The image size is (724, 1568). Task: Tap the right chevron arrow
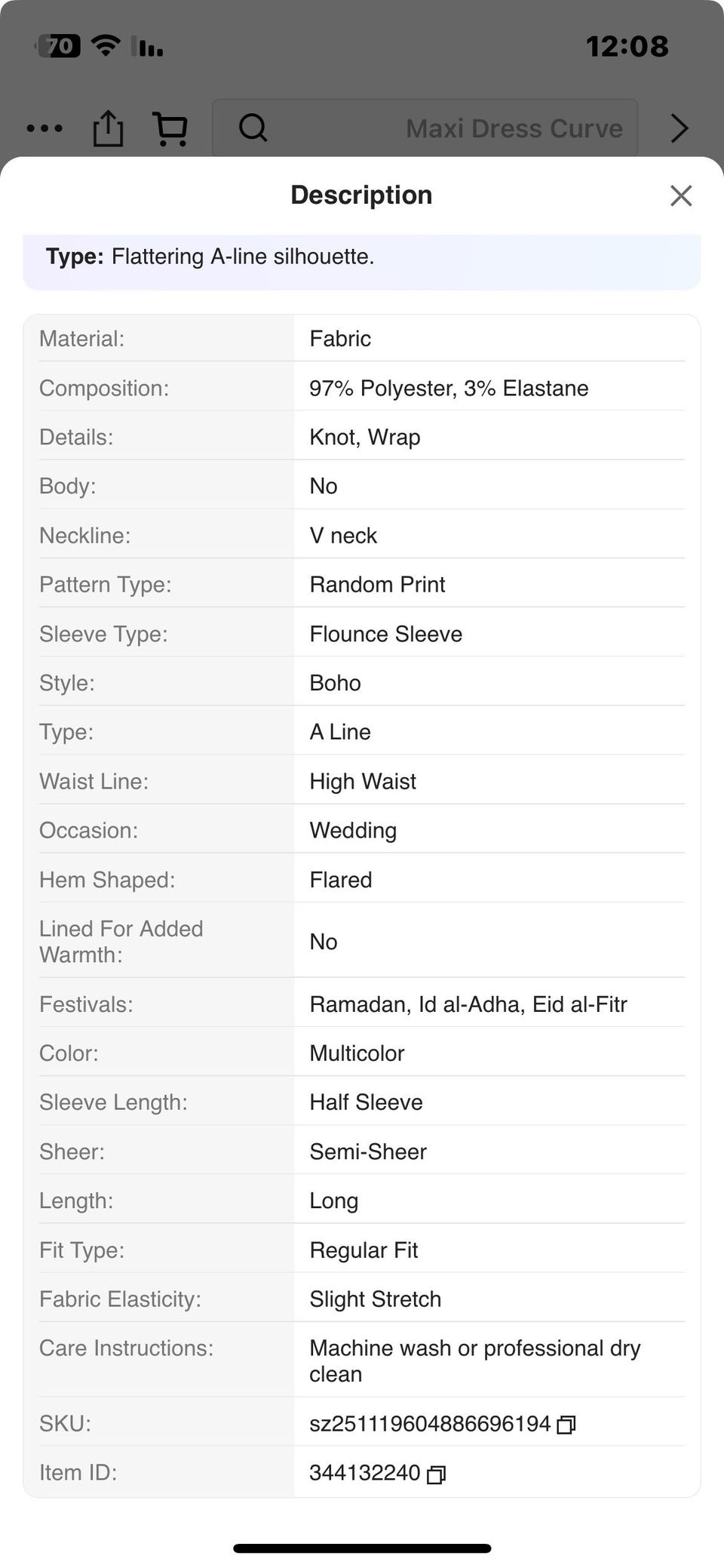pyautogui.click(x=680, y=128)
